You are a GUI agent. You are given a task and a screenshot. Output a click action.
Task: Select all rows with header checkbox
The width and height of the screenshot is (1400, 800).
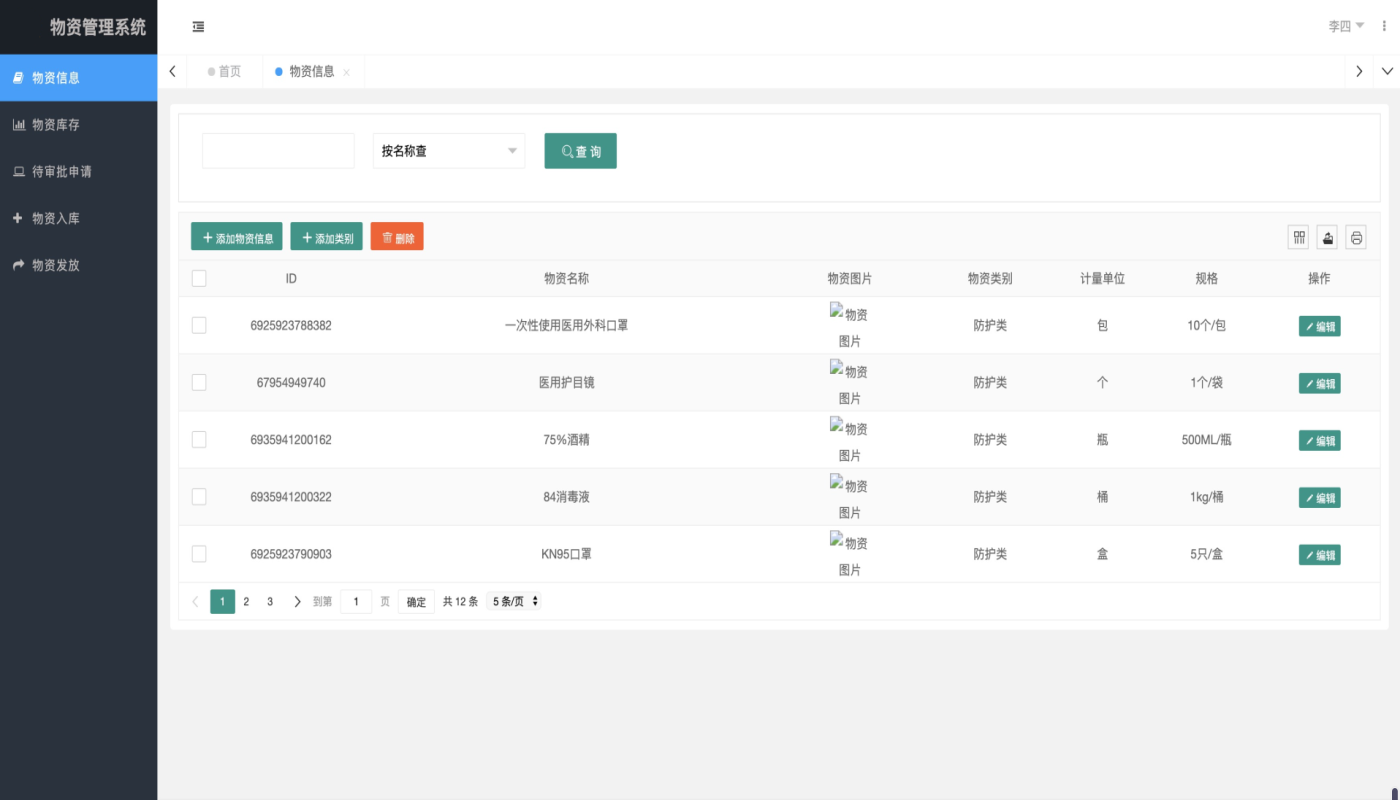199,278
